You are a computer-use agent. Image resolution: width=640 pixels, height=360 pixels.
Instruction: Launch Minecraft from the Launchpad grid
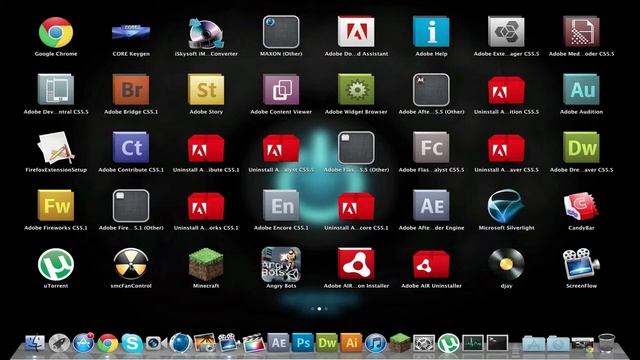tap(206, 264)
